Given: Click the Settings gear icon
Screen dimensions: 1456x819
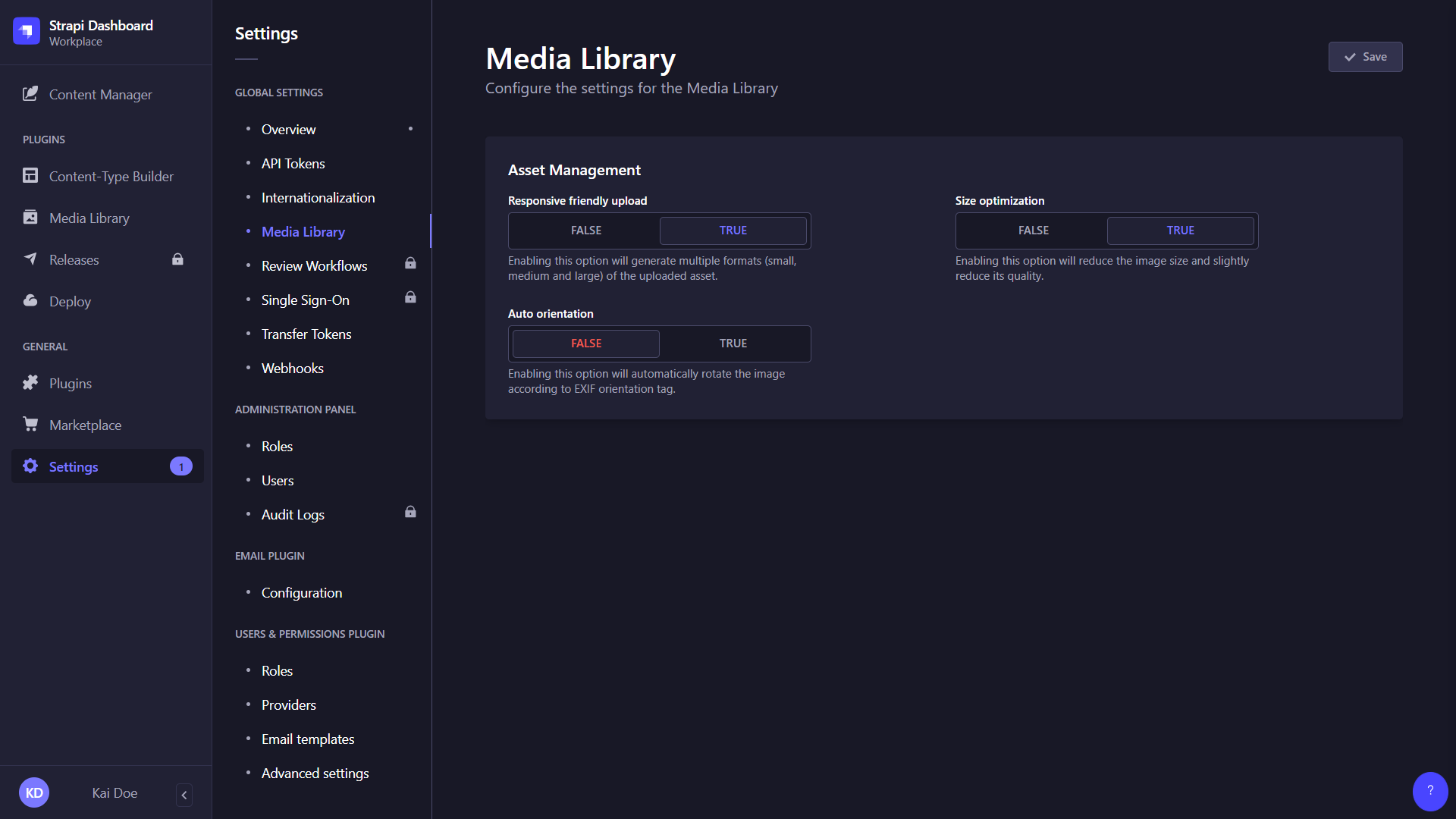Looking at the screenshot, I should point(30,466).
